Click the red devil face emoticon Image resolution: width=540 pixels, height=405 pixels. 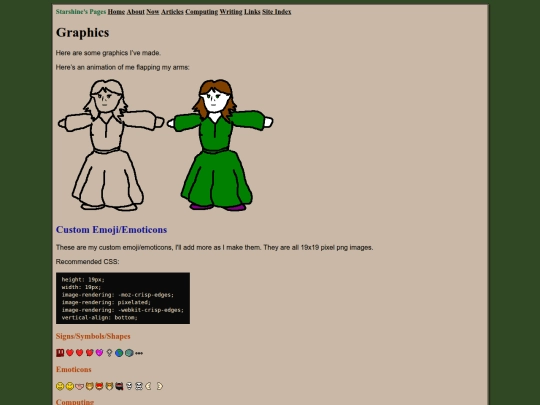pos(100,386)
